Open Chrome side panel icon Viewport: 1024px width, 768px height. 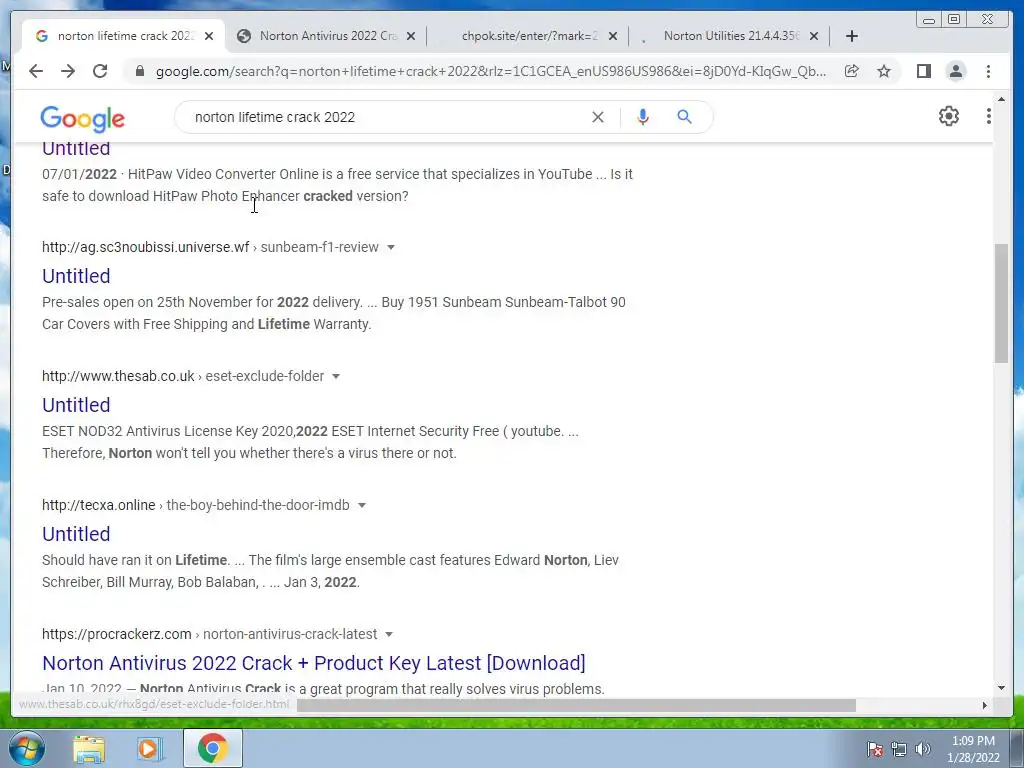(923, 71)
